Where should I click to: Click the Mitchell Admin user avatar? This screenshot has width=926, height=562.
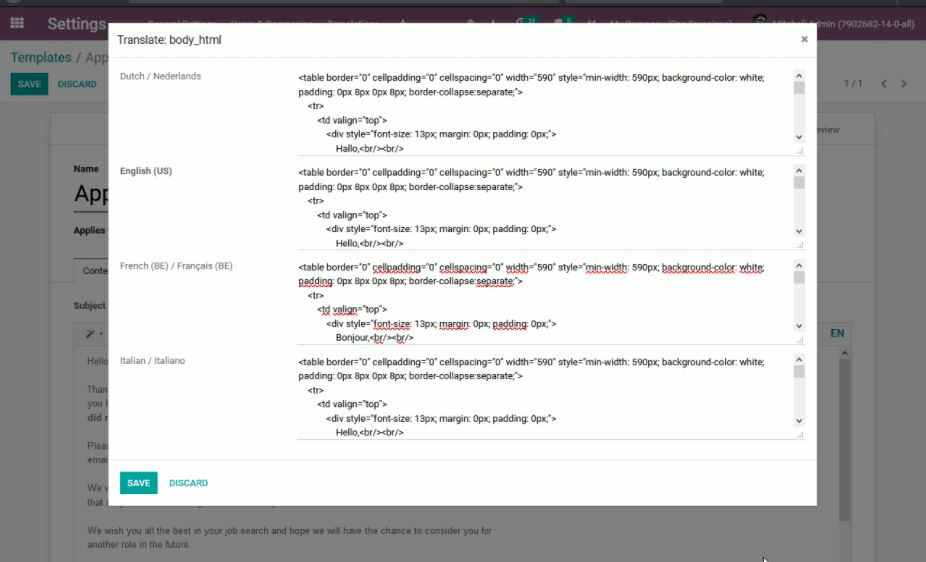[x=760, y=23]
